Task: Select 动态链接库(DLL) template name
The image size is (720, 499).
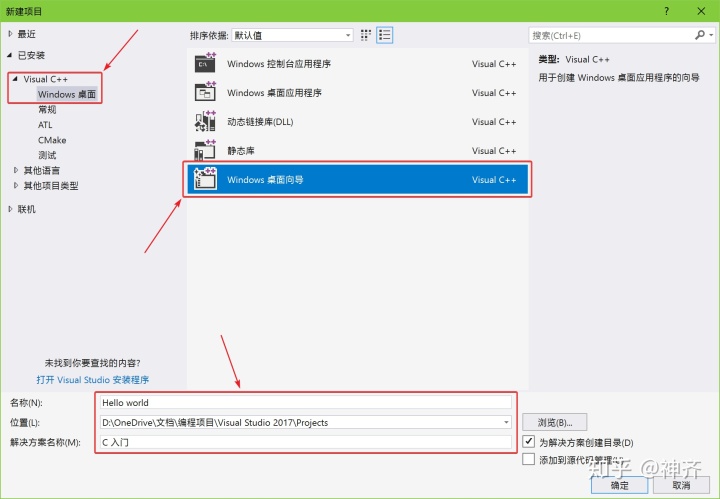Action: (260, 122)
